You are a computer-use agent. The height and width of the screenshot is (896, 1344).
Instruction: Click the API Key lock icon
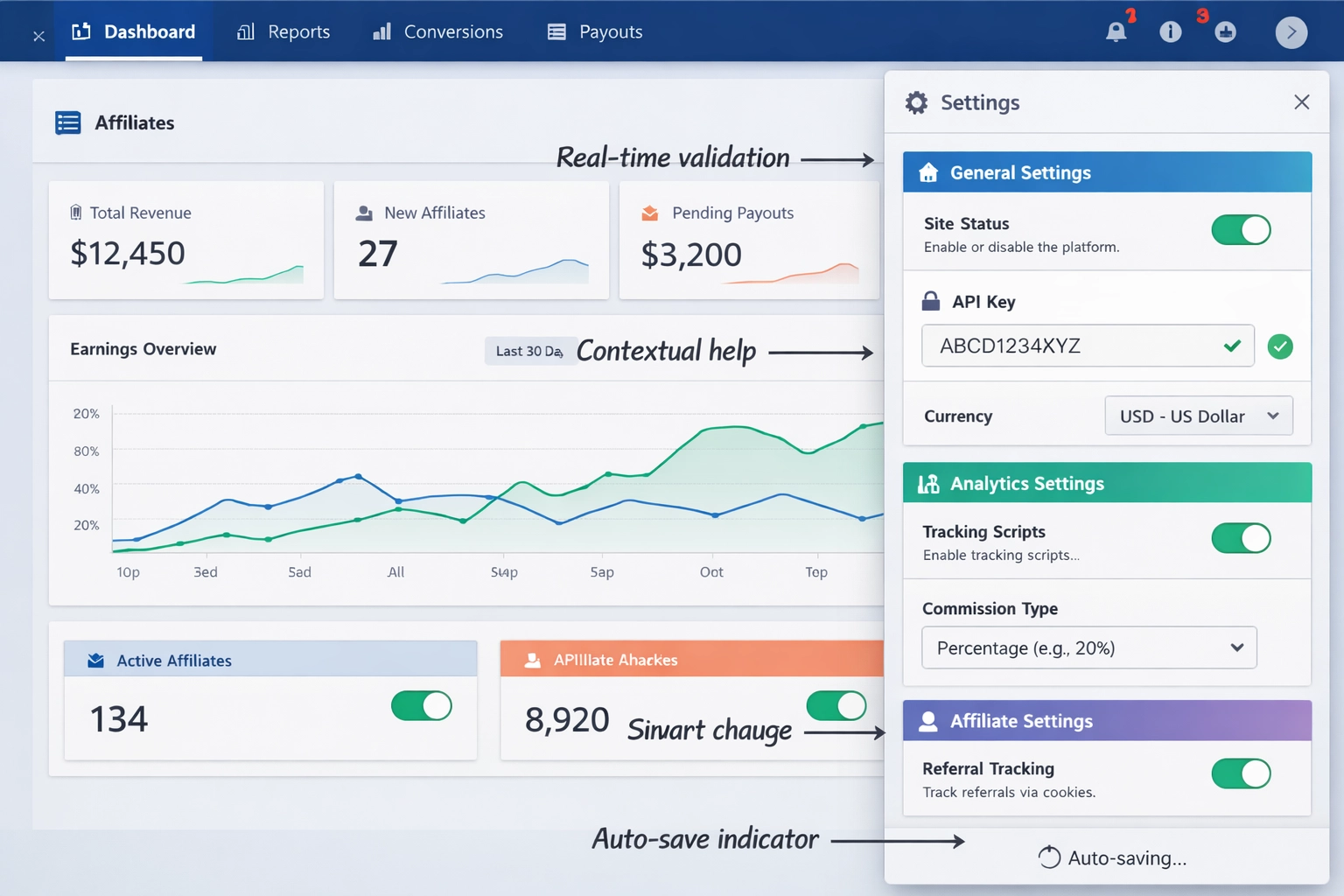pyautogui.click(x=930, y=301)
